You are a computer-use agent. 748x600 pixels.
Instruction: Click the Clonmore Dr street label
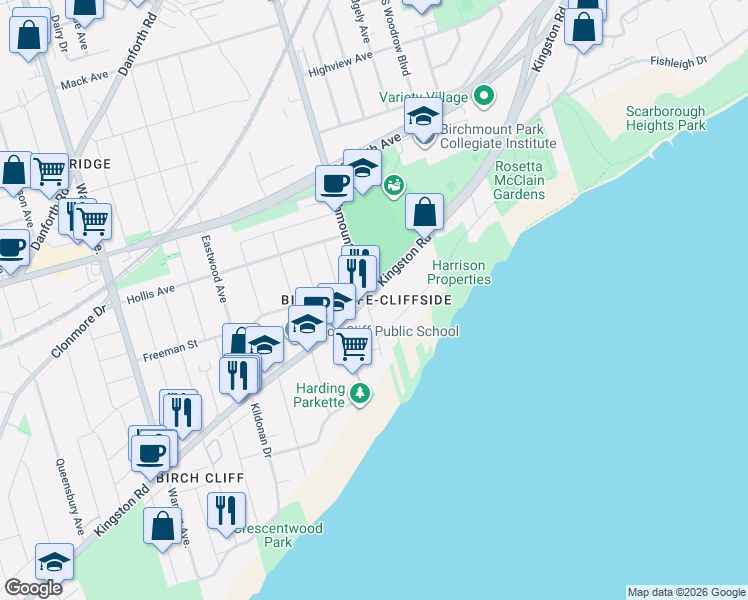tap(78, 331)
